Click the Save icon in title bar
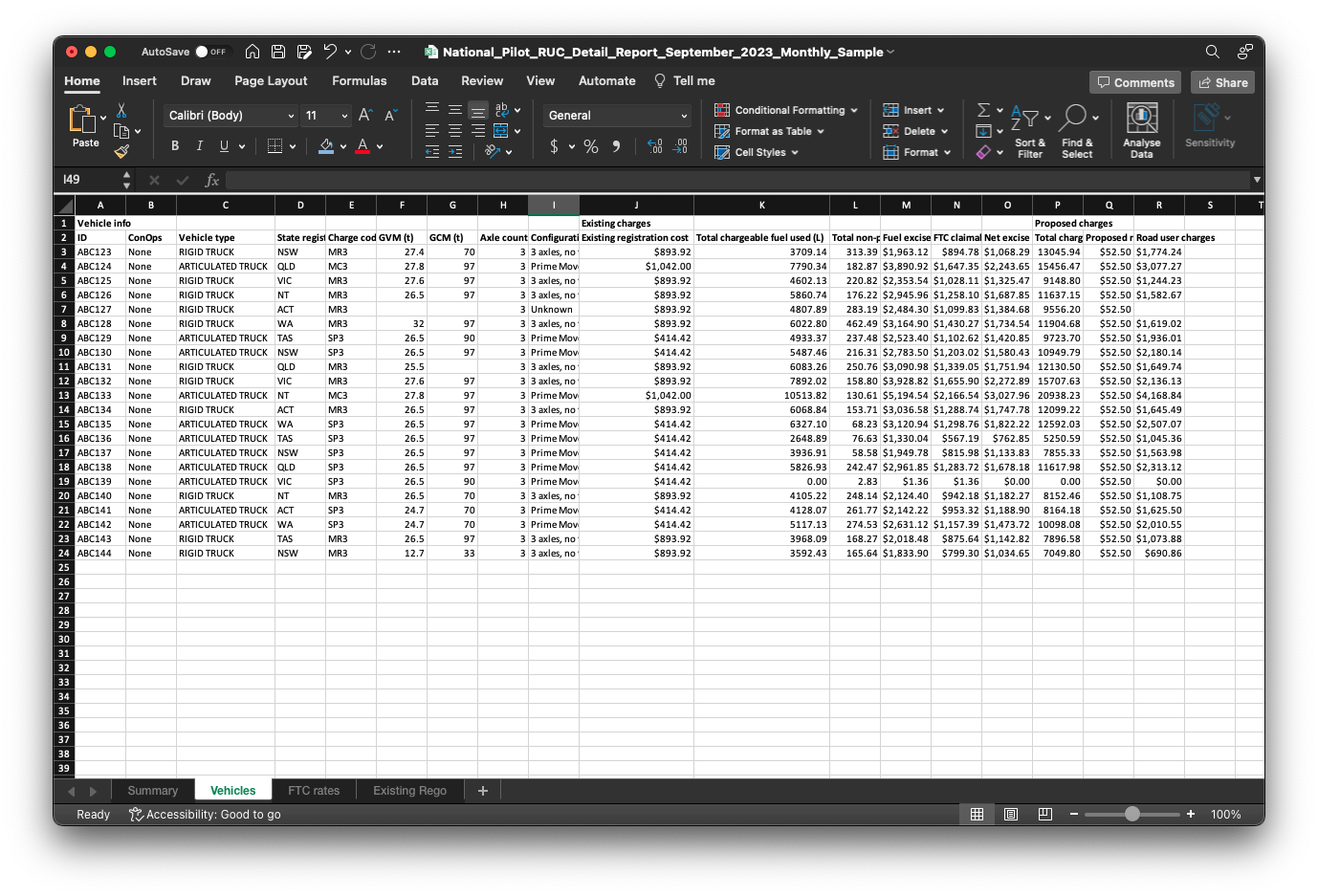The image size is (1318, 896). click(x=278, y=52)
